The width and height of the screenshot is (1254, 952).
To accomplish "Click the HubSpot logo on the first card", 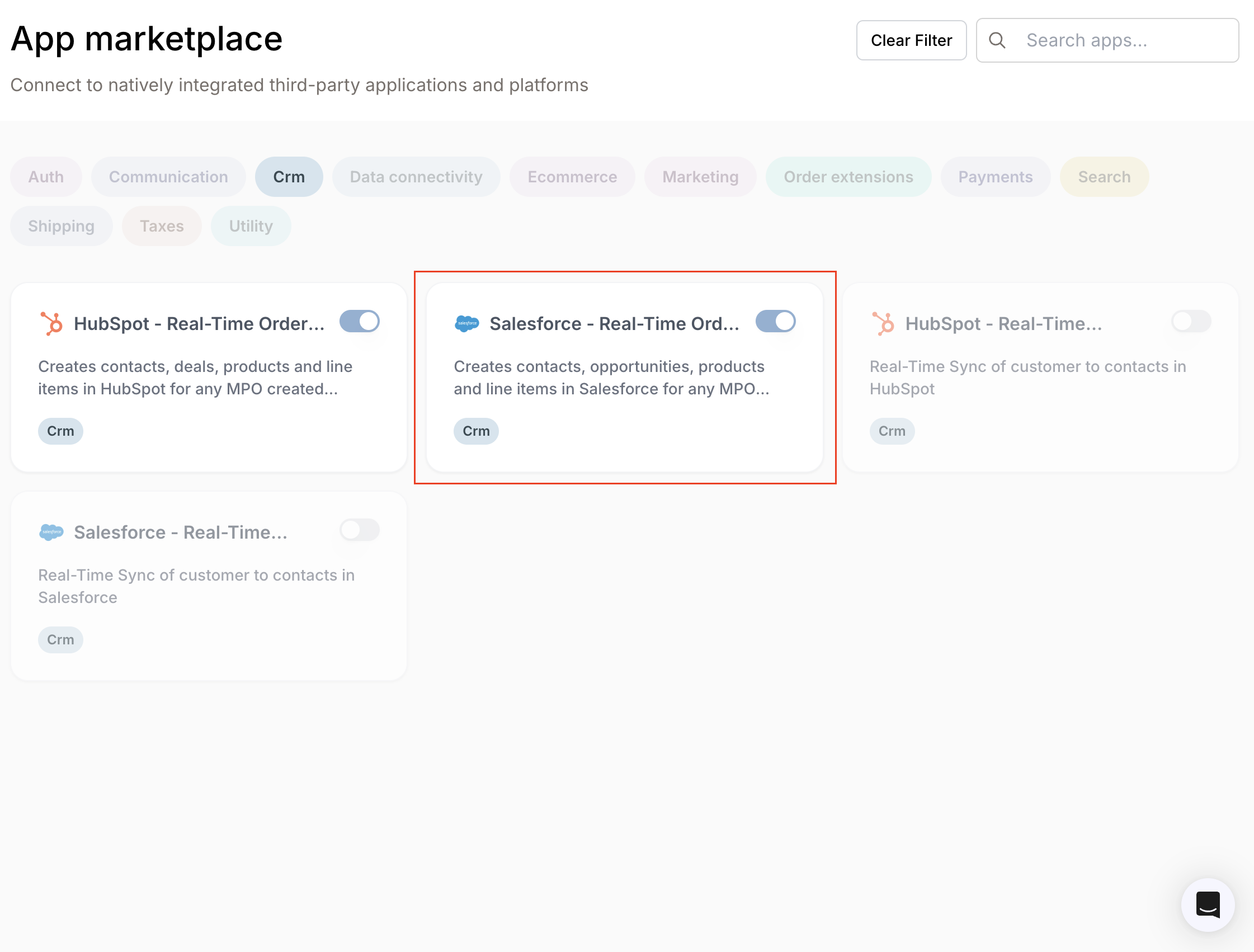I will (x=53, y=323).
